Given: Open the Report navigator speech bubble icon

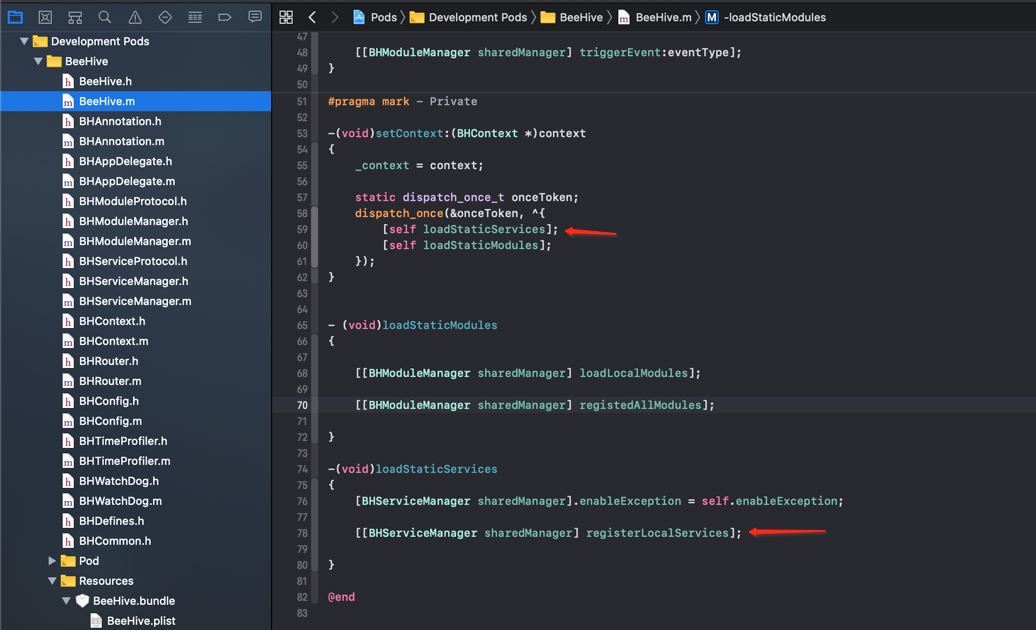Looking at the screenshot, I should point(255,17).
